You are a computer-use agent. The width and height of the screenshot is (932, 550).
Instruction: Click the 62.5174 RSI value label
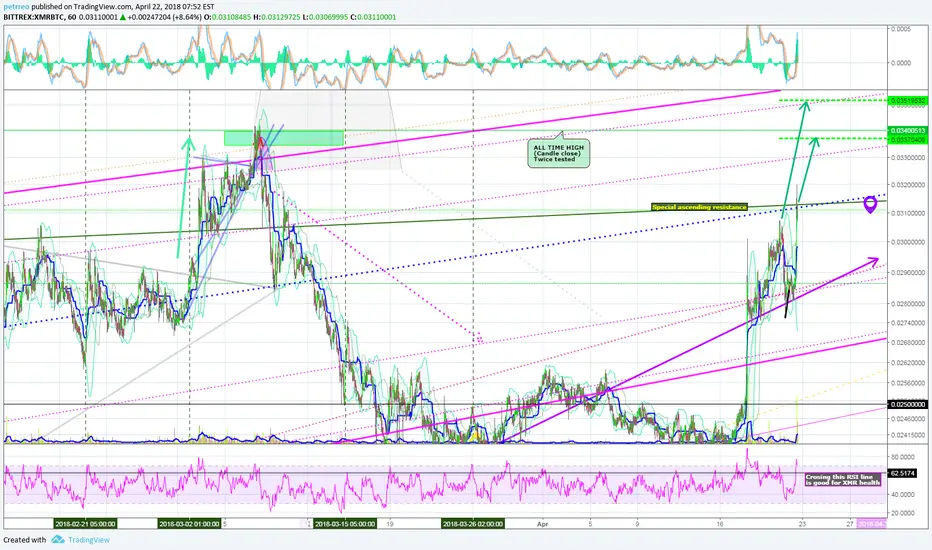coord(902,473)
